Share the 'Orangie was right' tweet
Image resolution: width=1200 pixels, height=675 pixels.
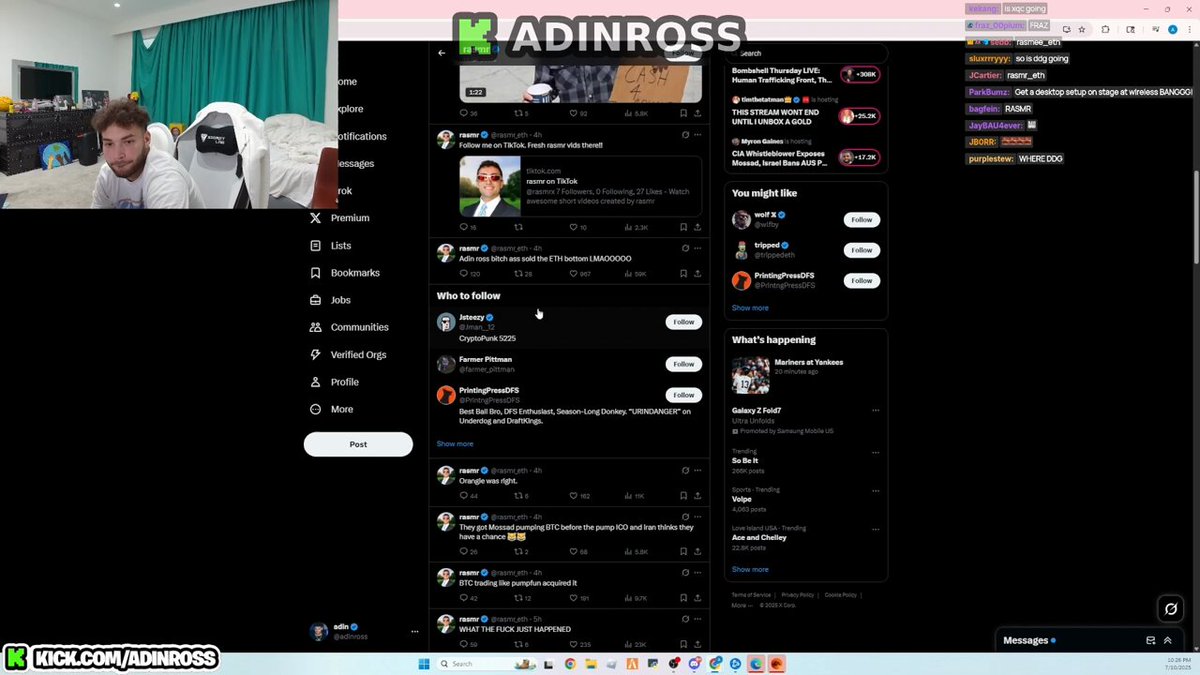697,496
